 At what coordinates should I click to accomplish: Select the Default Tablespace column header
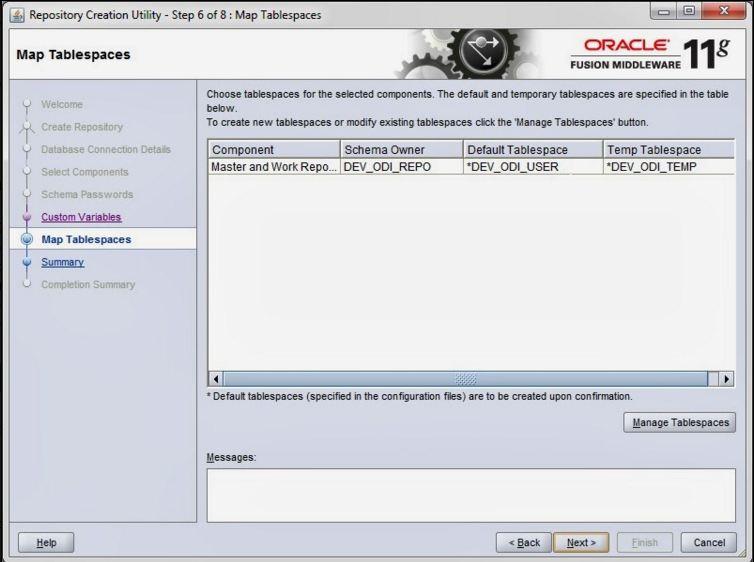[x=533, y=150]
